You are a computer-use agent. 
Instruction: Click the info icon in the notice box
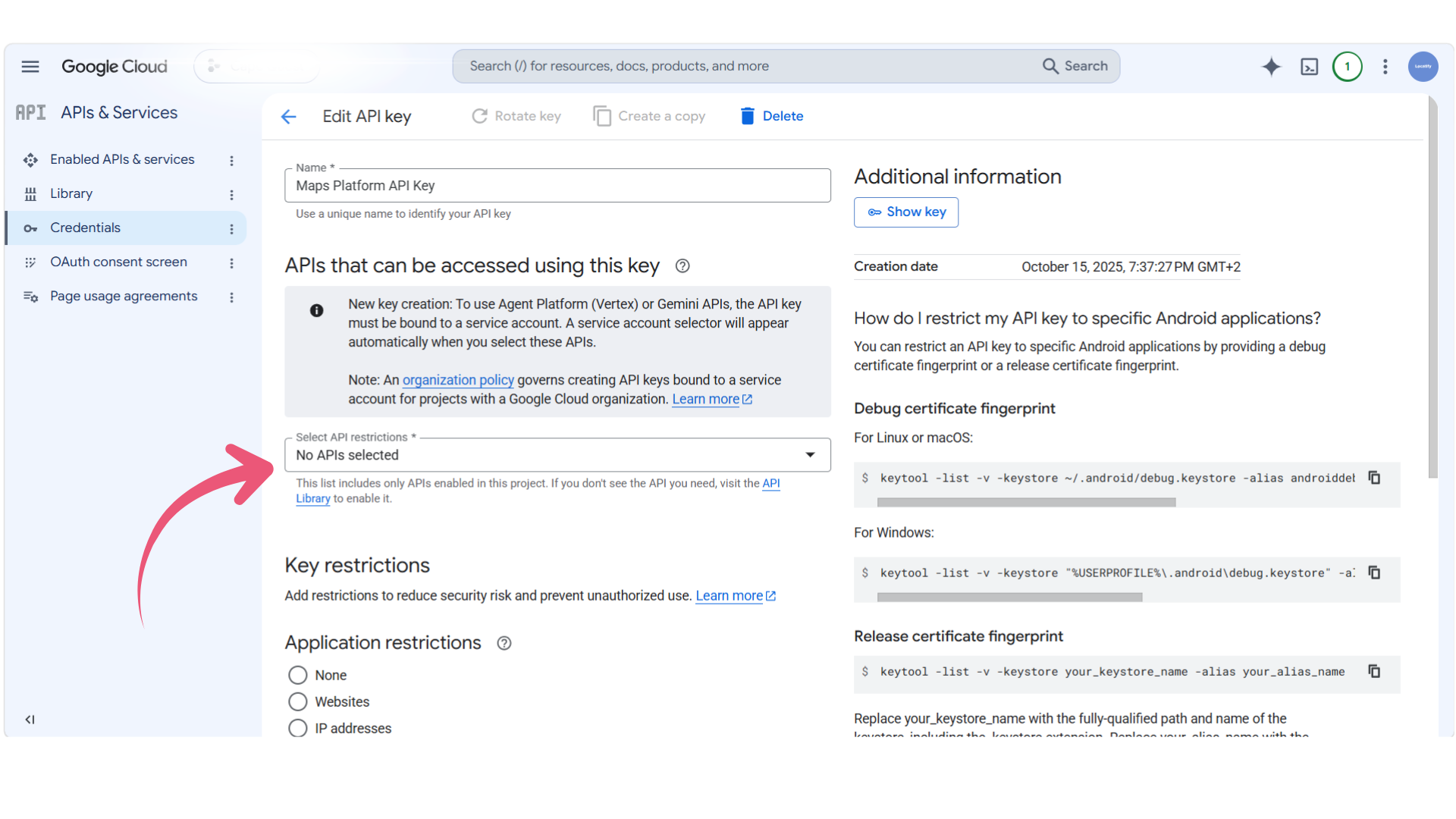pos(317,311)
